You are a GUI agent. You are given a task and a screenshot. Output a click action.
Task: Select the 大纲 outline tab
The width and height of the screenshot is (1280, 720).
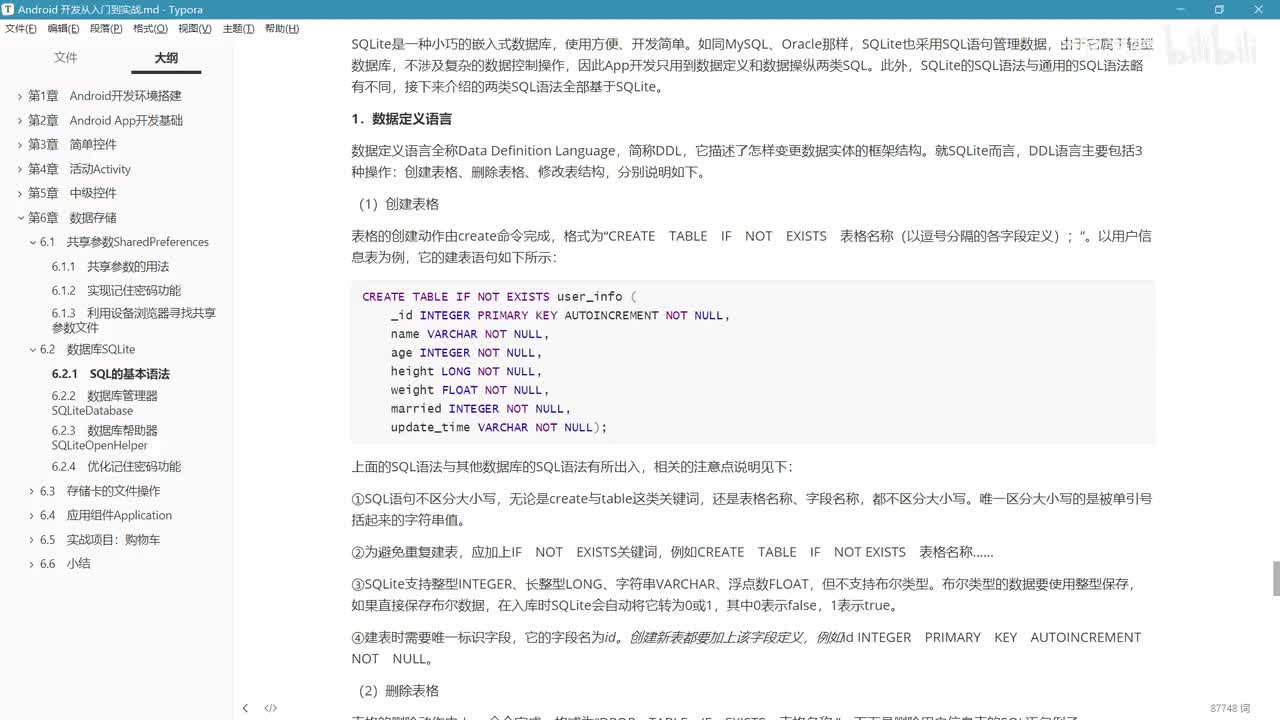(x=166, y=58)
